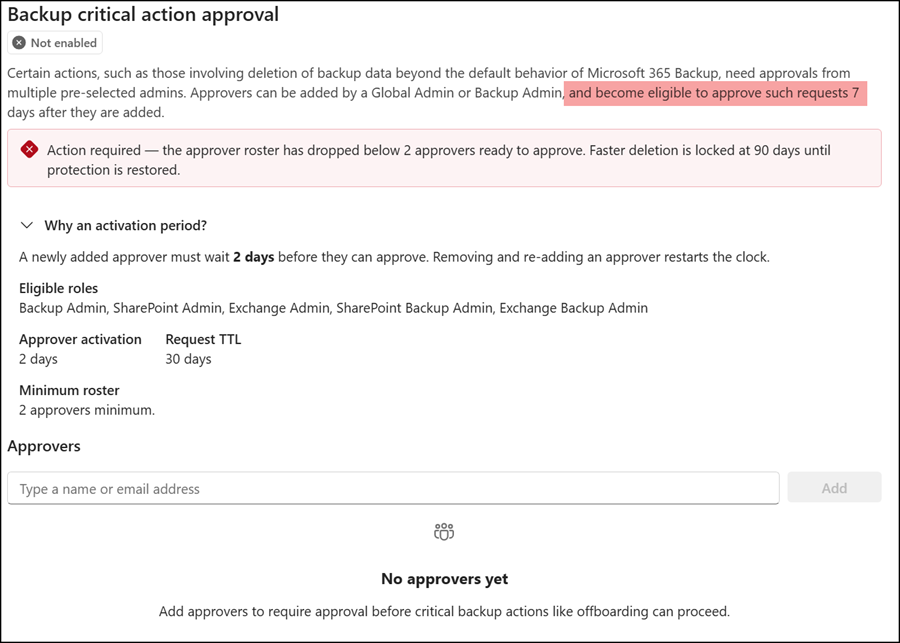Click the people group icon above No approvers
Screen dimensions: 900x643
pos(444,532)
